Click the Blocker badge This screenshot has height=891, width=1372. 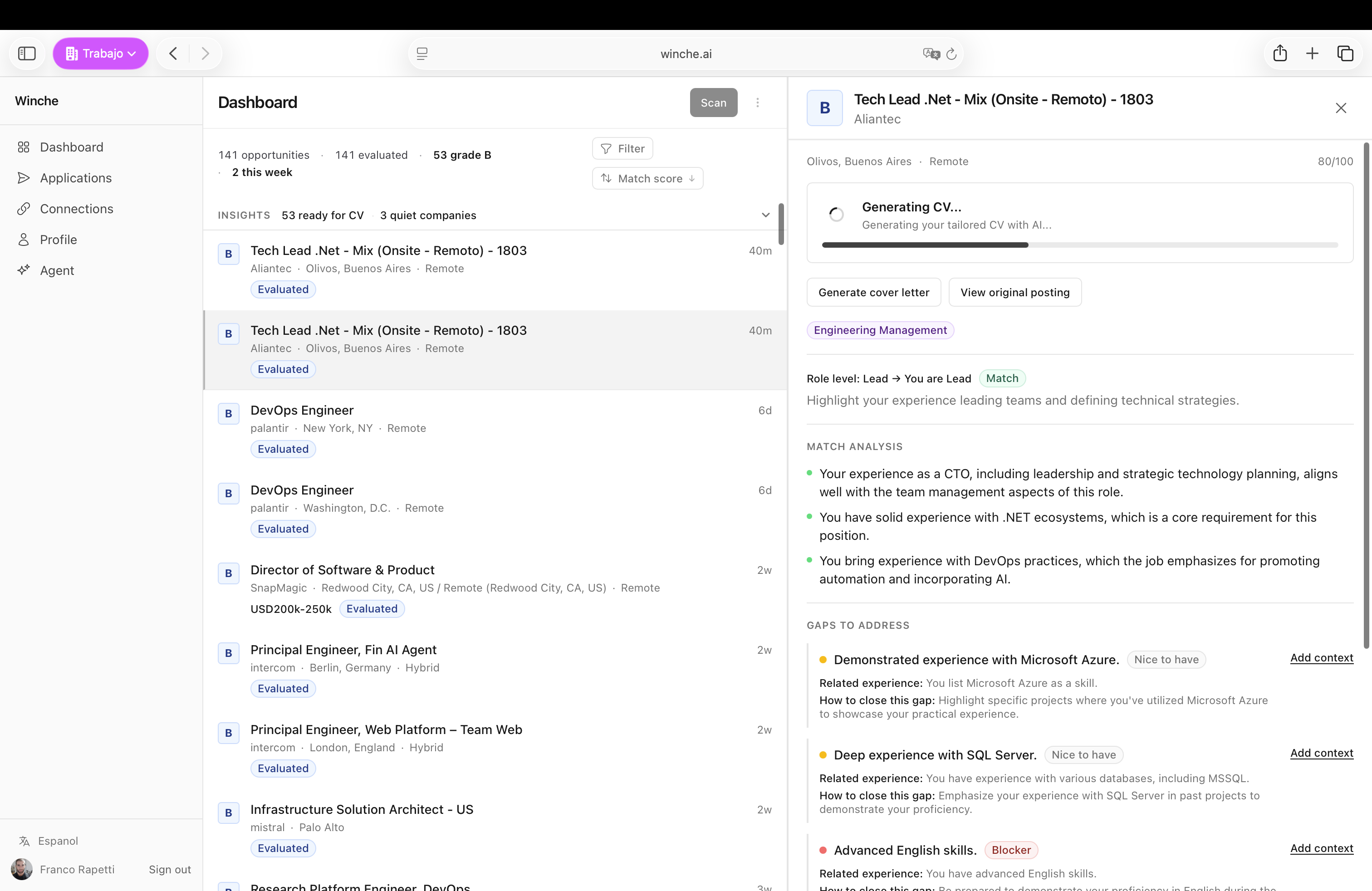1011,850
